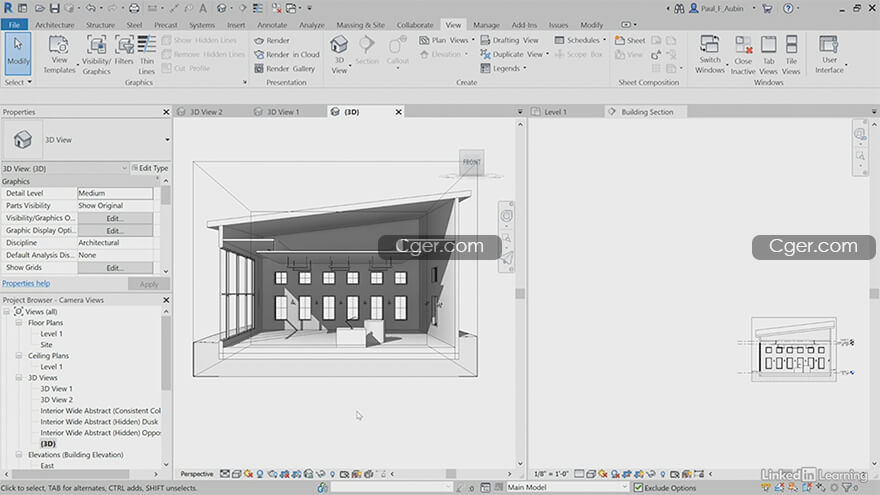Click the Project Browser horizontal scrollbar
This screenshot has width=880, height=495.
[x=70, y=474]
